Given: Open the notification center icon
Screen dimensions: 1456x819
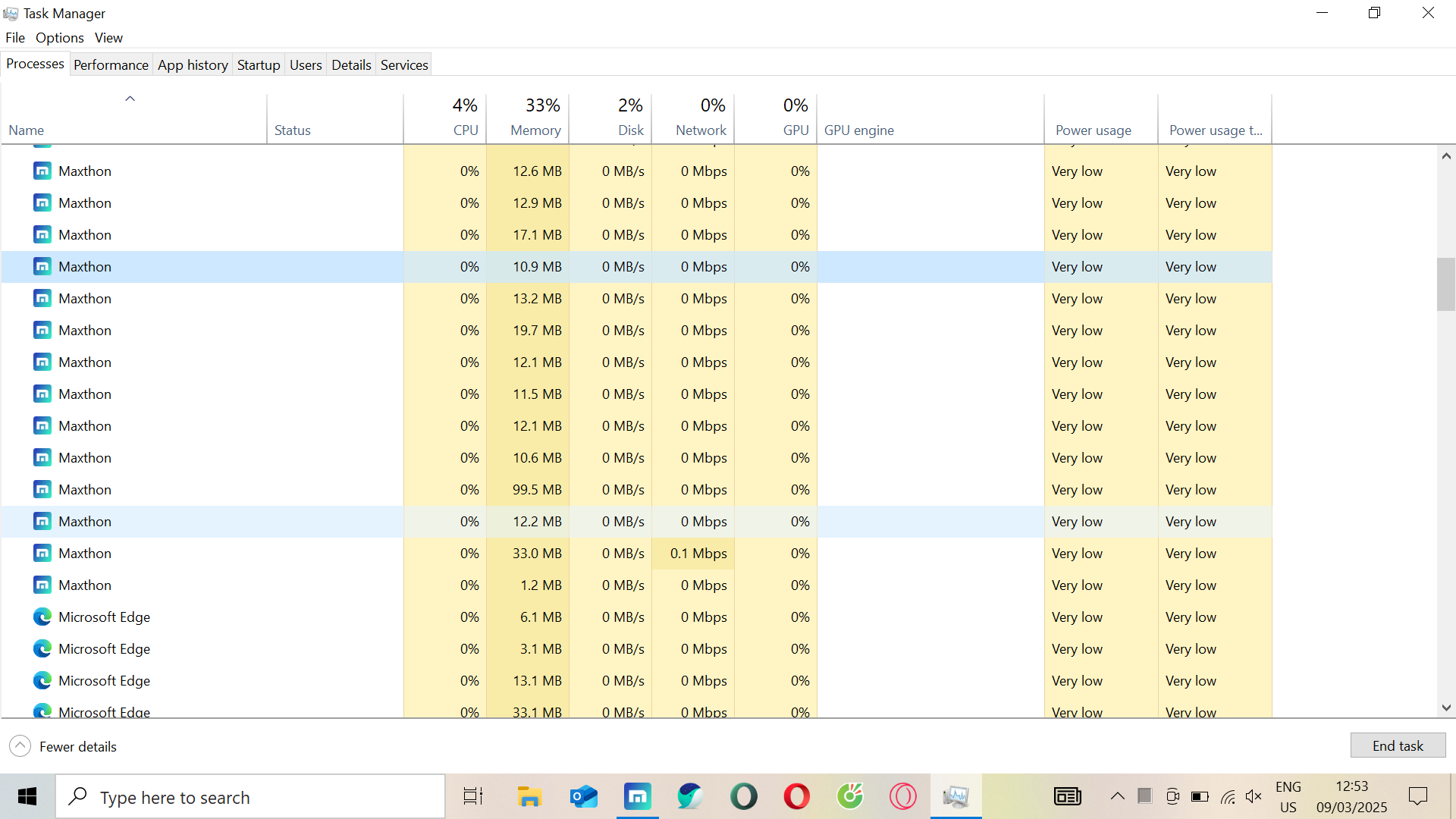Looking at the screenshot, I should pyautogui.click(x=1418, y=797).
